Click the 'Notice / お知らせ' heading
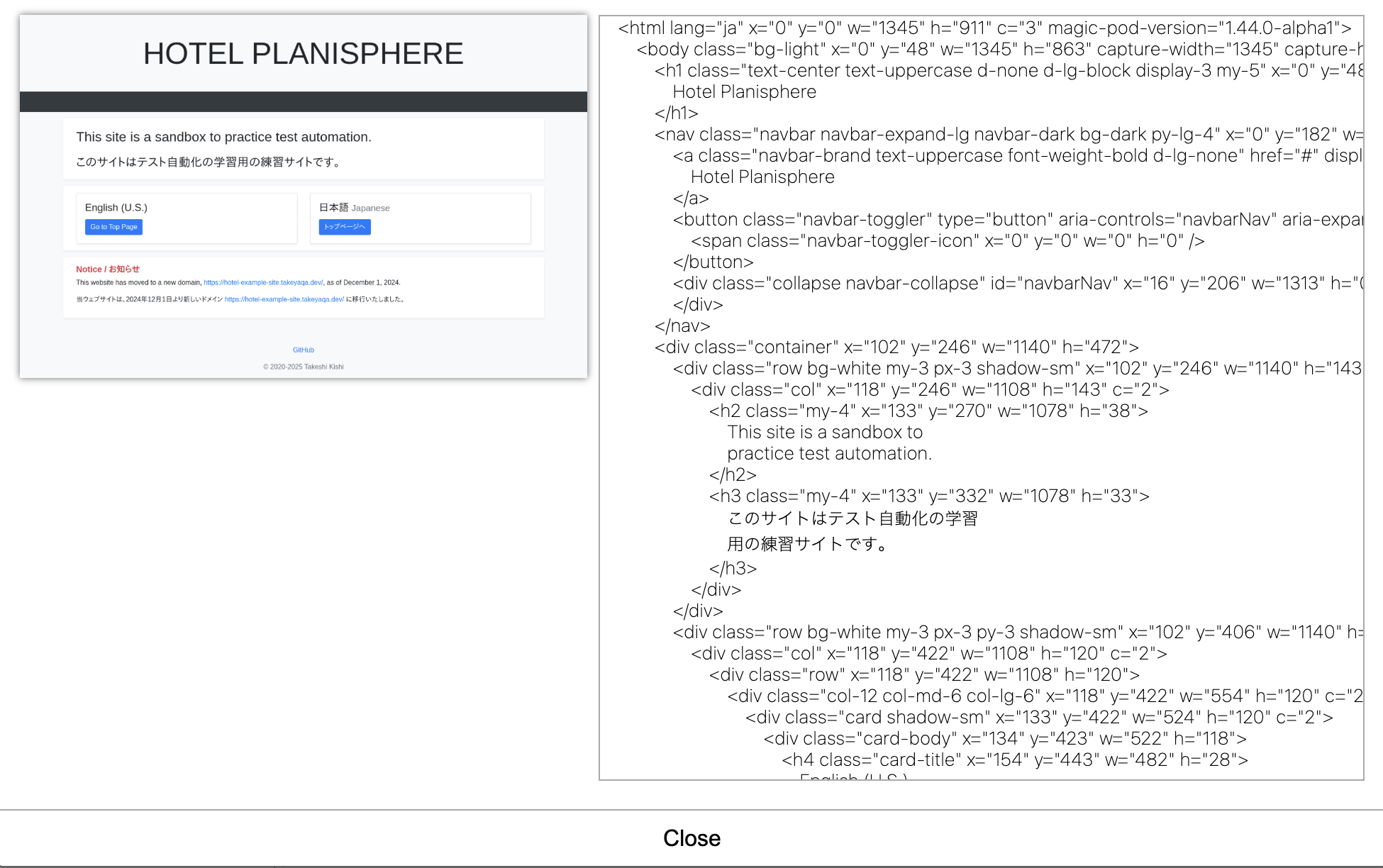The height and width of the screenshot is (868, 1383). click(x=108, y=269)
